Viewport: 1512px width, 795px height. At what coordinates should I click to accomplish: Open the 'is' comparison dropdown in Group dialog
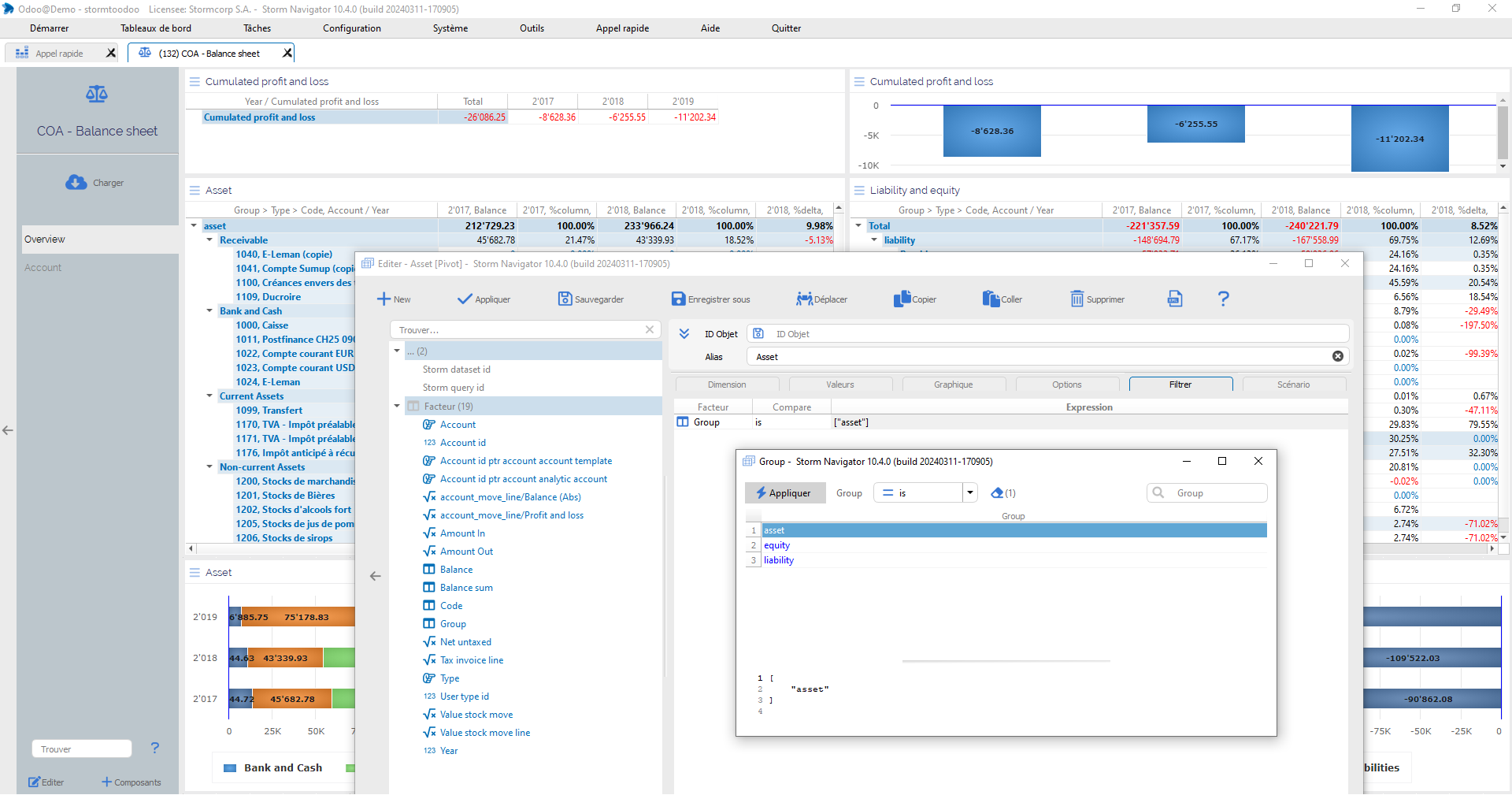970,493
